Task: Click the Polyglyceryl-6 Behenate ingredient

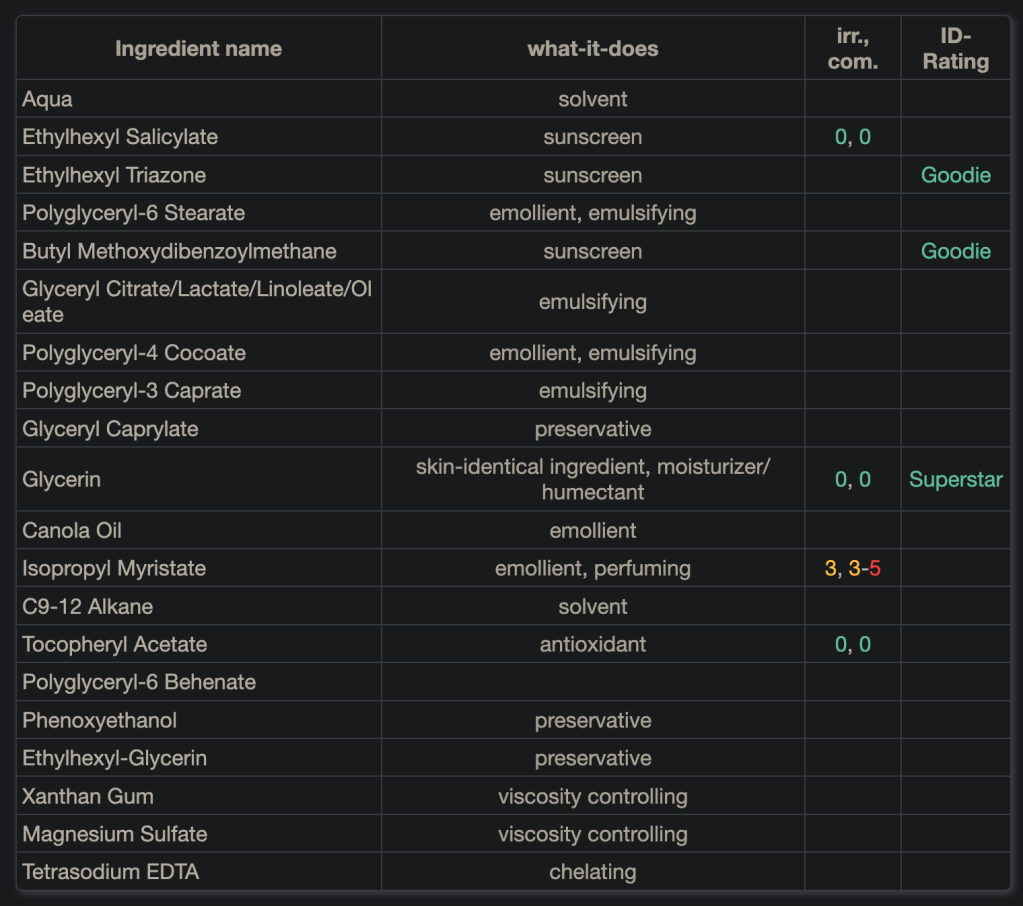Action: [139, 682]
